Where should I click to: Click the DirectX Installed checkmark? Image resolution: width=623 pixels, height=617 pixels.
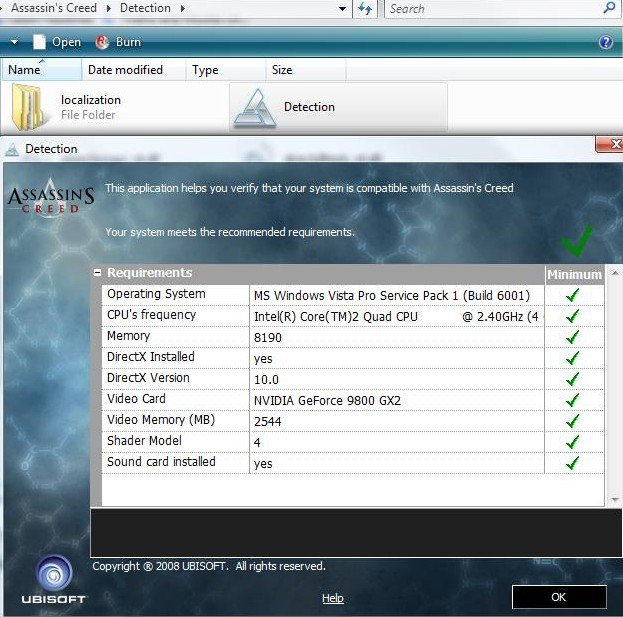tap(573, 358)
